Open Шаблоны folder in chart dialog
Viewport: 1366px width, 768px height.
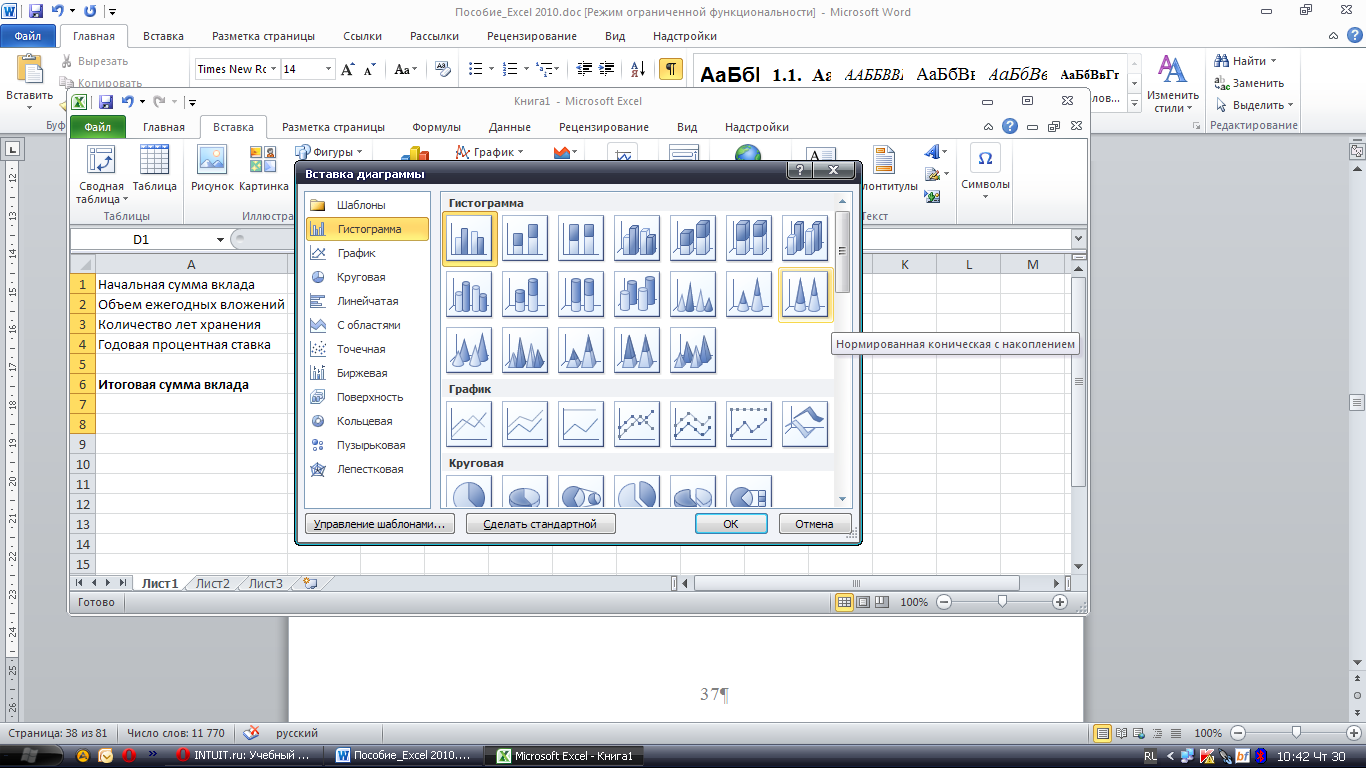point(367,205)
